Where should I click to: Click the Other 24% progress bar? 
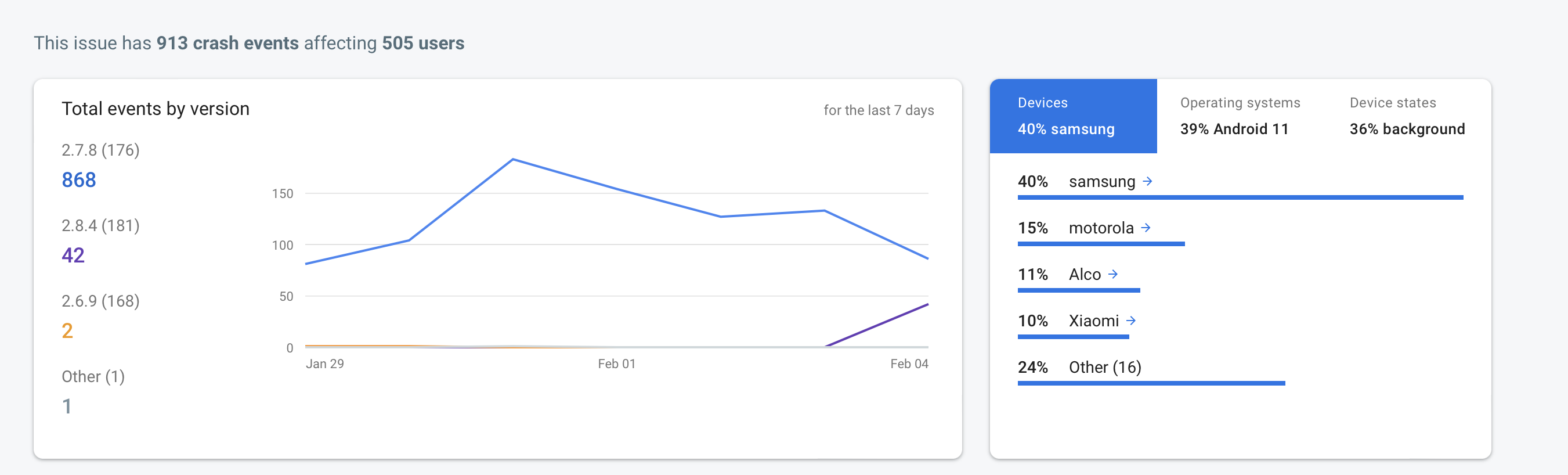pos(1150,383)
